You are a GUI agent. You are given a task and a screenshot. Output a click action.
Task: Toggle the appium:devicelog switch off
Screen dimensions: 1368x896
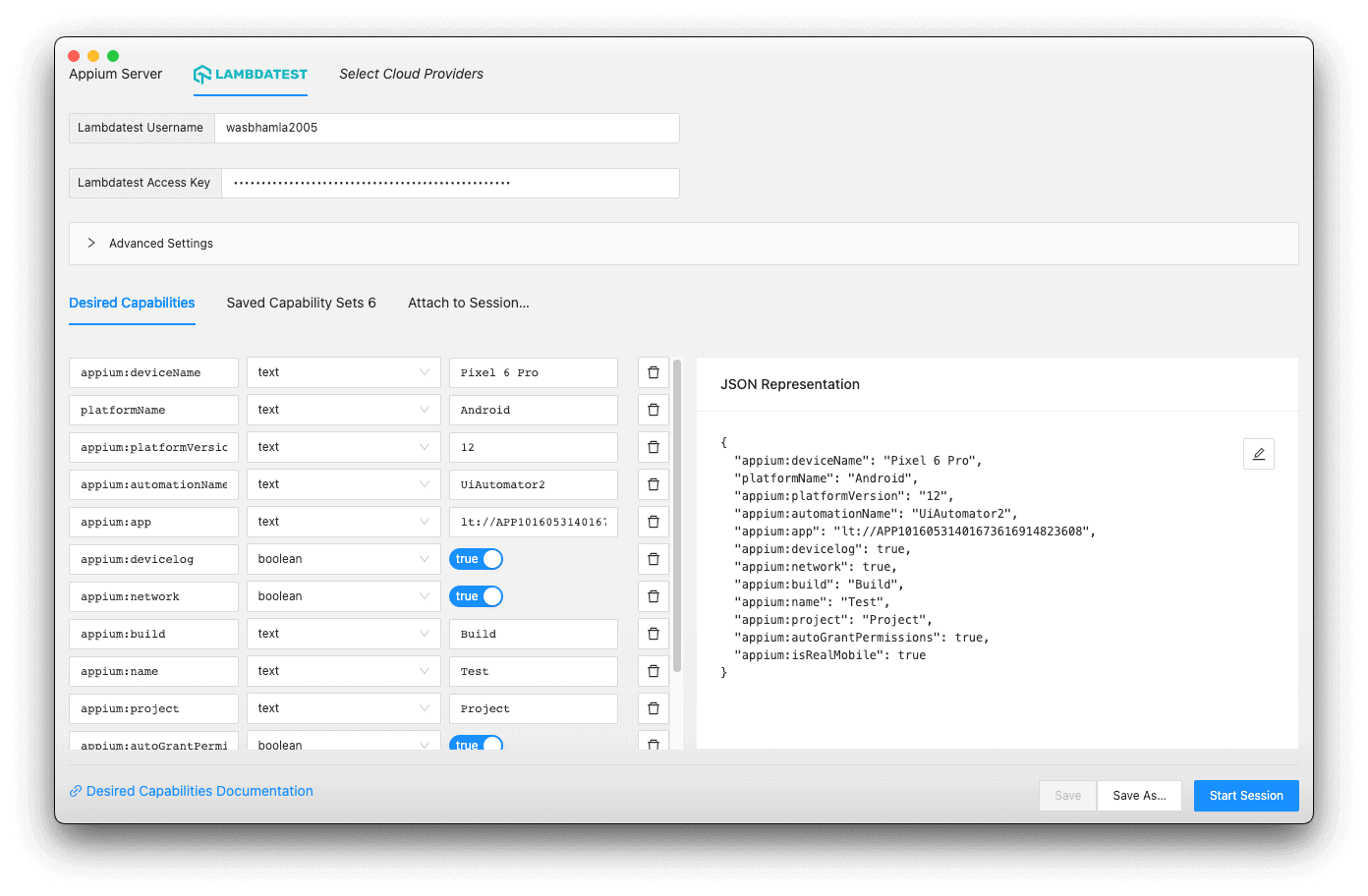pyautogui.click(x=476, y=558)
